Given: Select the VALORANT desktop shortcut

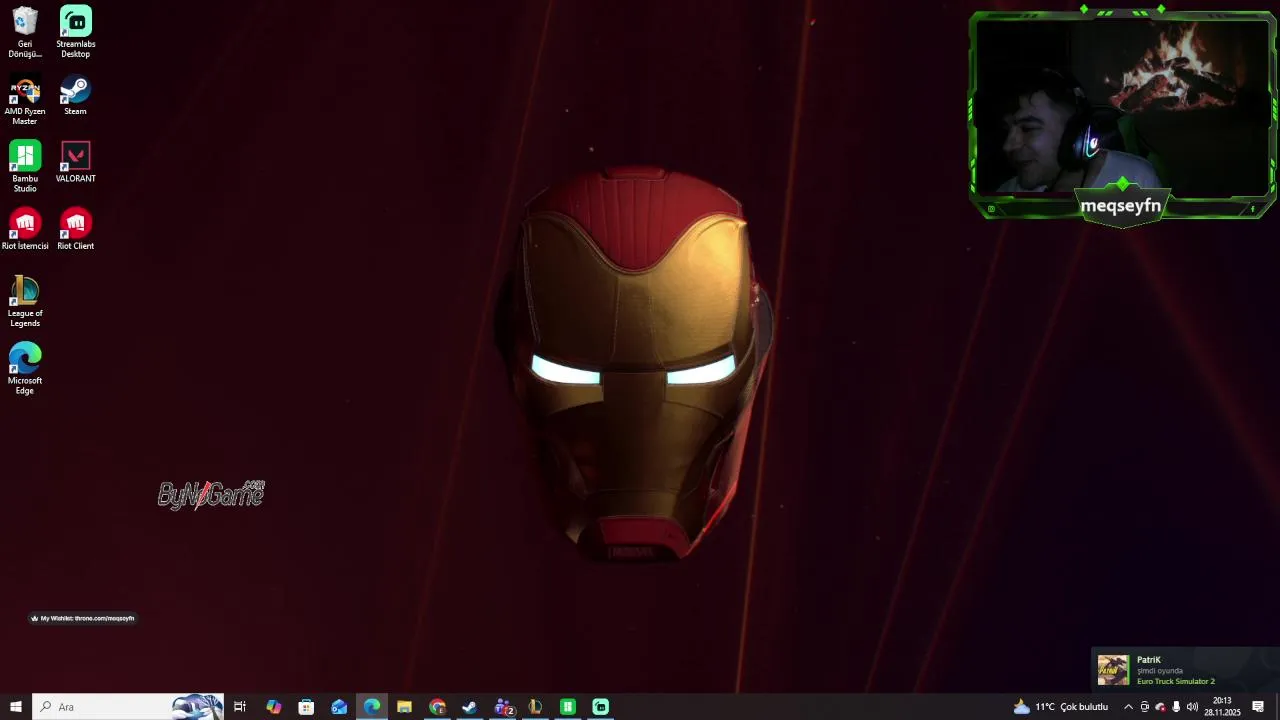Looking at the screenshot, I should 76,163.
